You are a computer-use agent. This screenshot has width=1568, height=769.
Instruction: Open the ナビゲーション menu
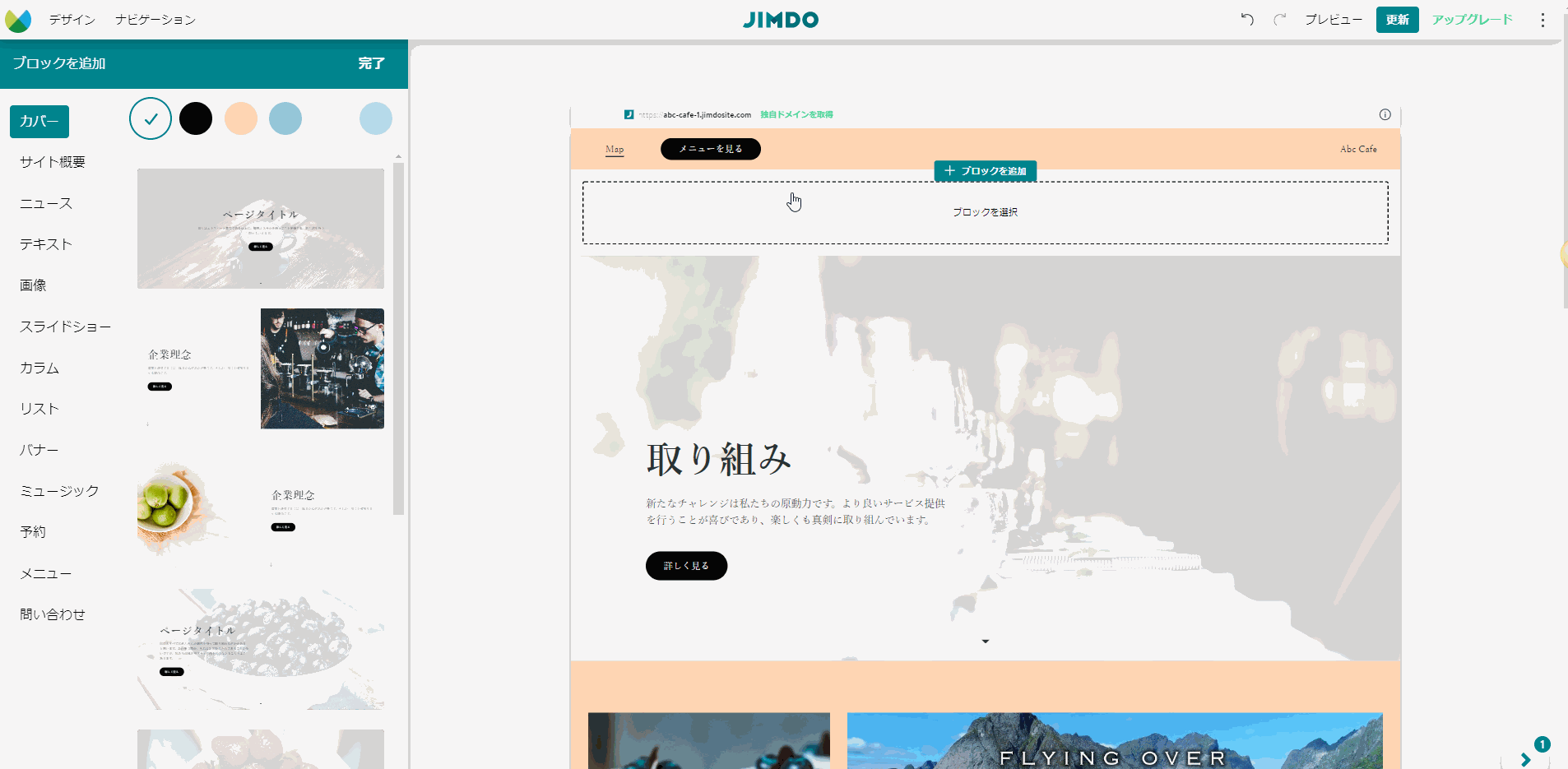point(155,20)
